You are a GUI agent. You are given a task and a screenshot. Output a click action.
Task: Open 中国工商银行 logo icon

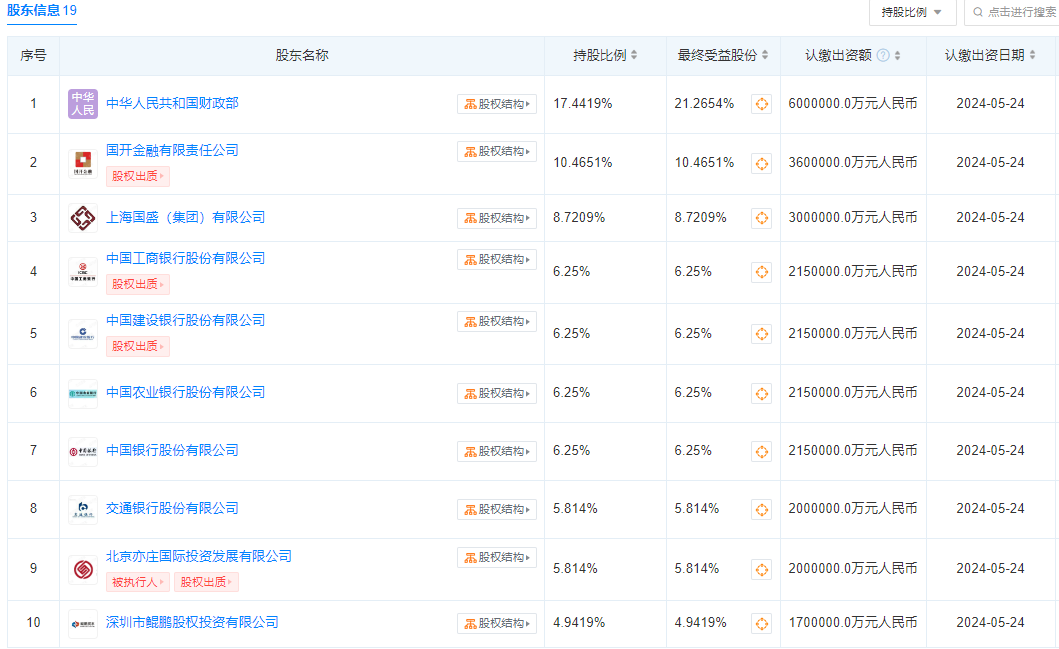coord(83,271)
